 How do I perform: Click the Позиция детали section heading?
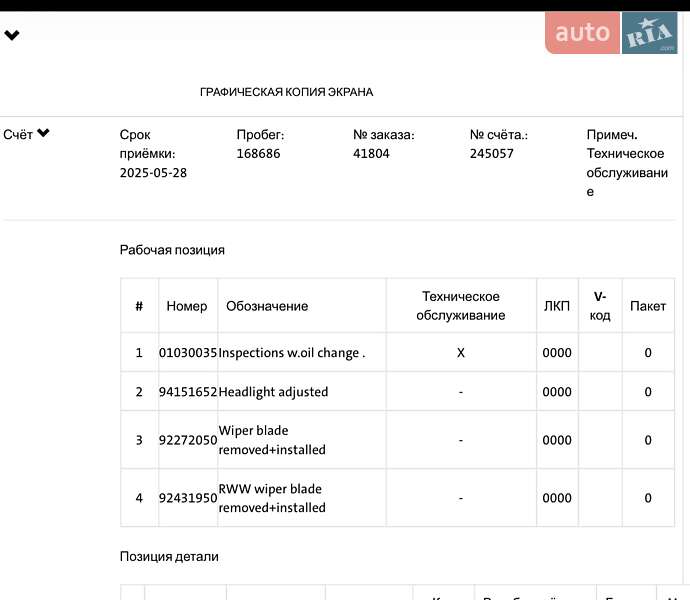[169, 556]
